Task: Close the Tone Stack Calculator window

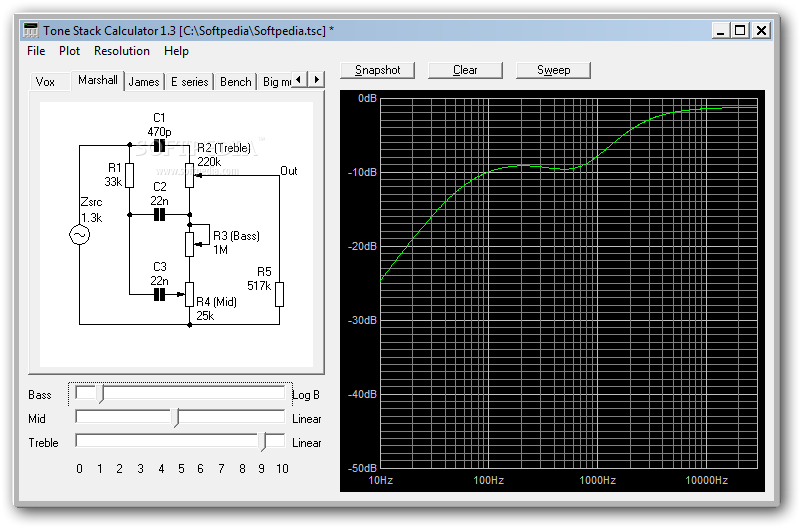Action: coord(761,31)
